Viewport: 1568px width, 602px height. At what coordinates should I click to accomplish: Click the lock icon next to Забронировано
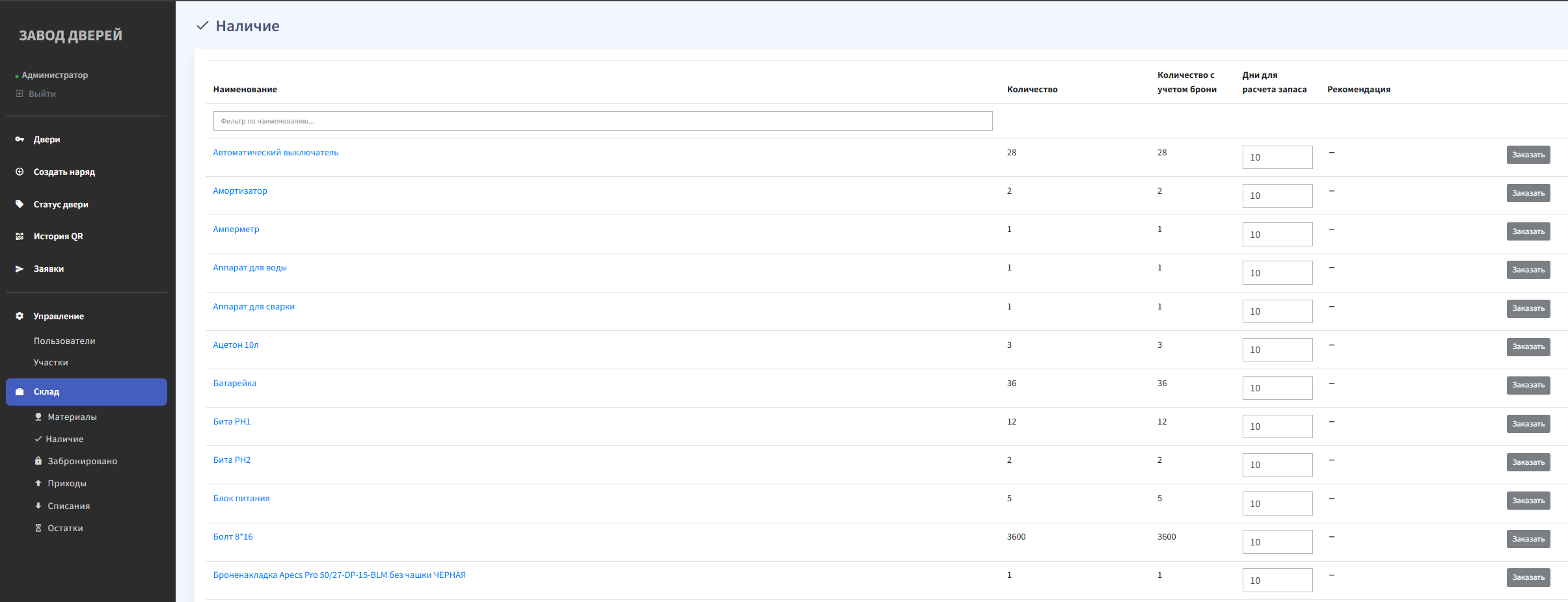coord(38,461)
